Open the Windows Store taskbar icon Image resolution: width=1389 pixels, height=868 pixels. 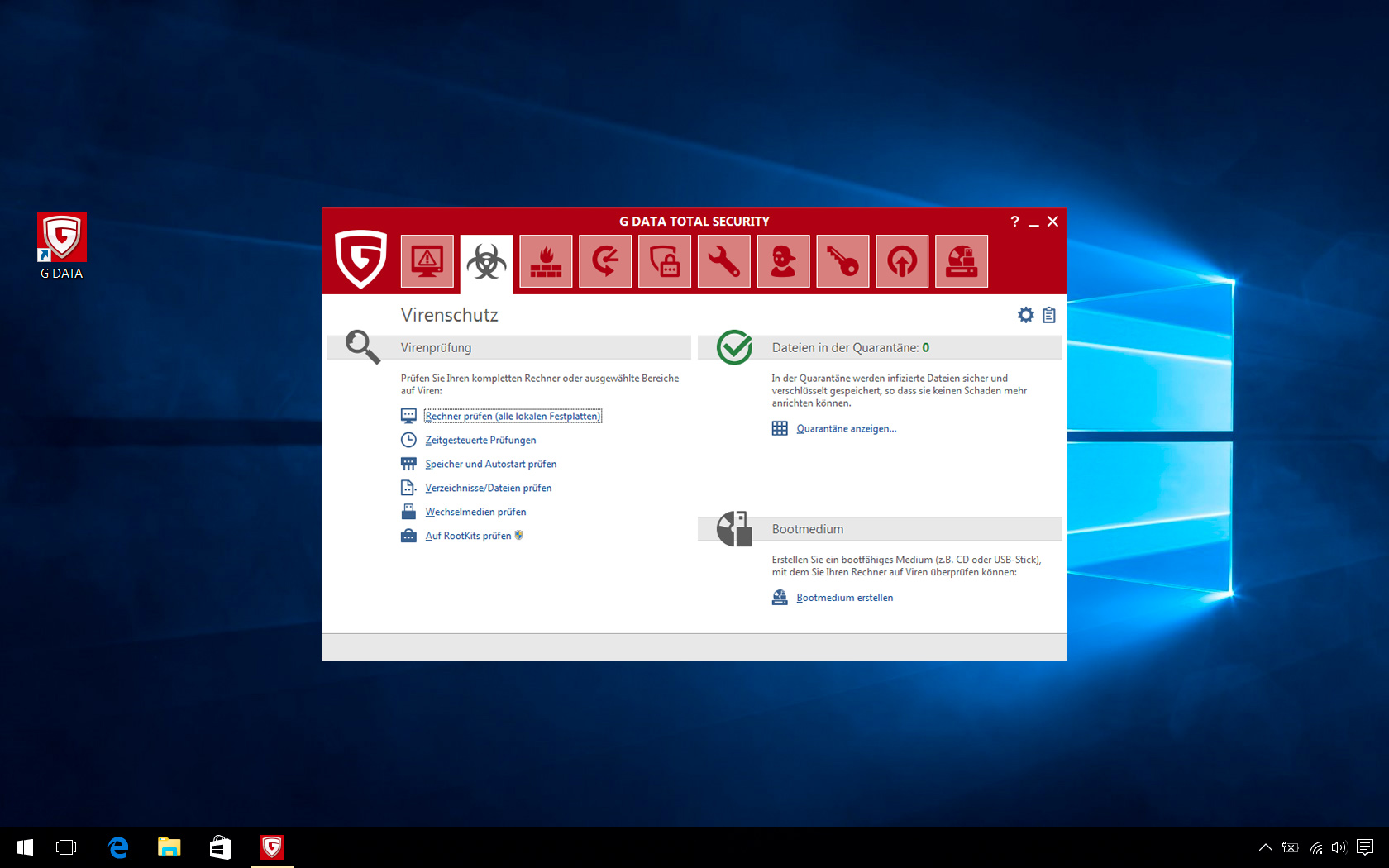pos(221,847)
